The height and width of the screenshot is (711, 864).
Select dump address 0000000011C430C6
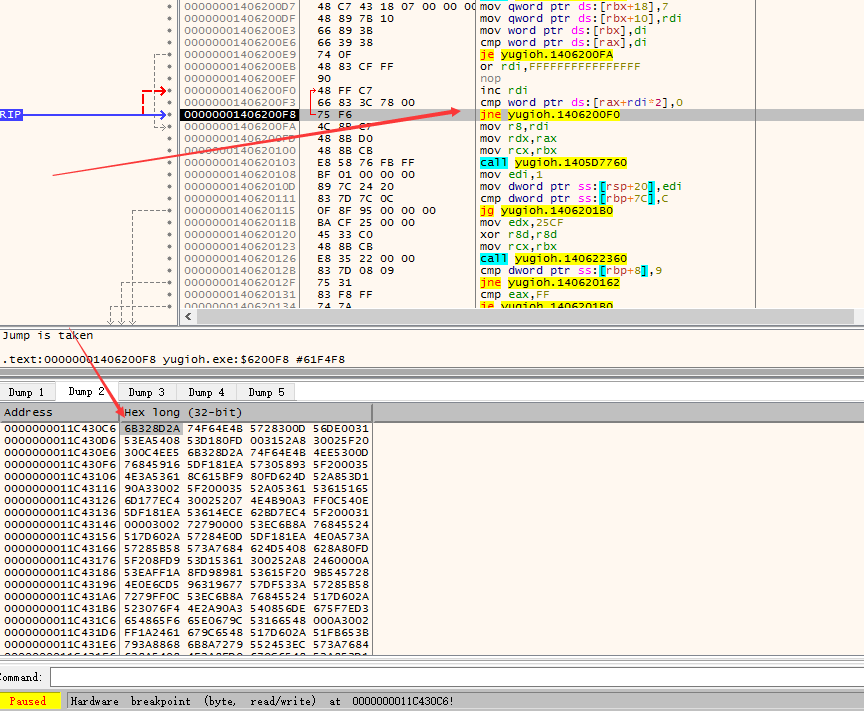click(60, 428)
